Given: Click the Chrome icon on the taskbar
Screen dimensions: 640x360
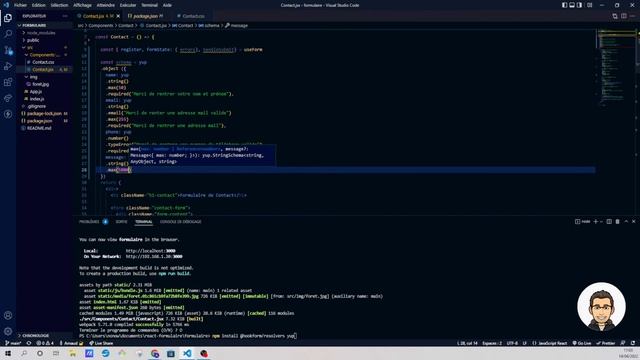Looking at the screenshot, I should click(x=155, y=353).
